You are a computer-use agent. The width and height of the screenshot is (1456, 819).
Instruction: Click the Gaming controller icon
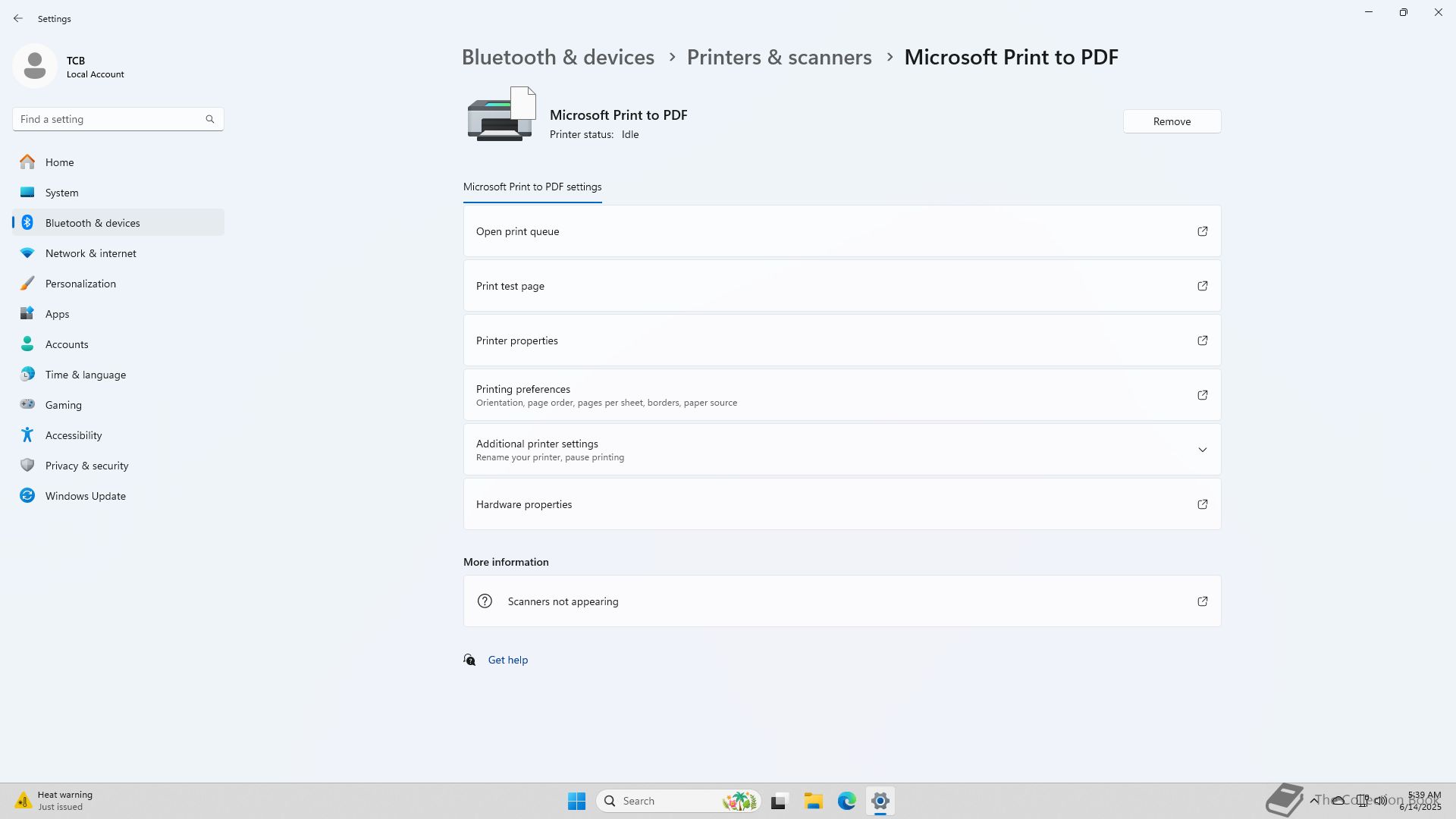point(27,404)
